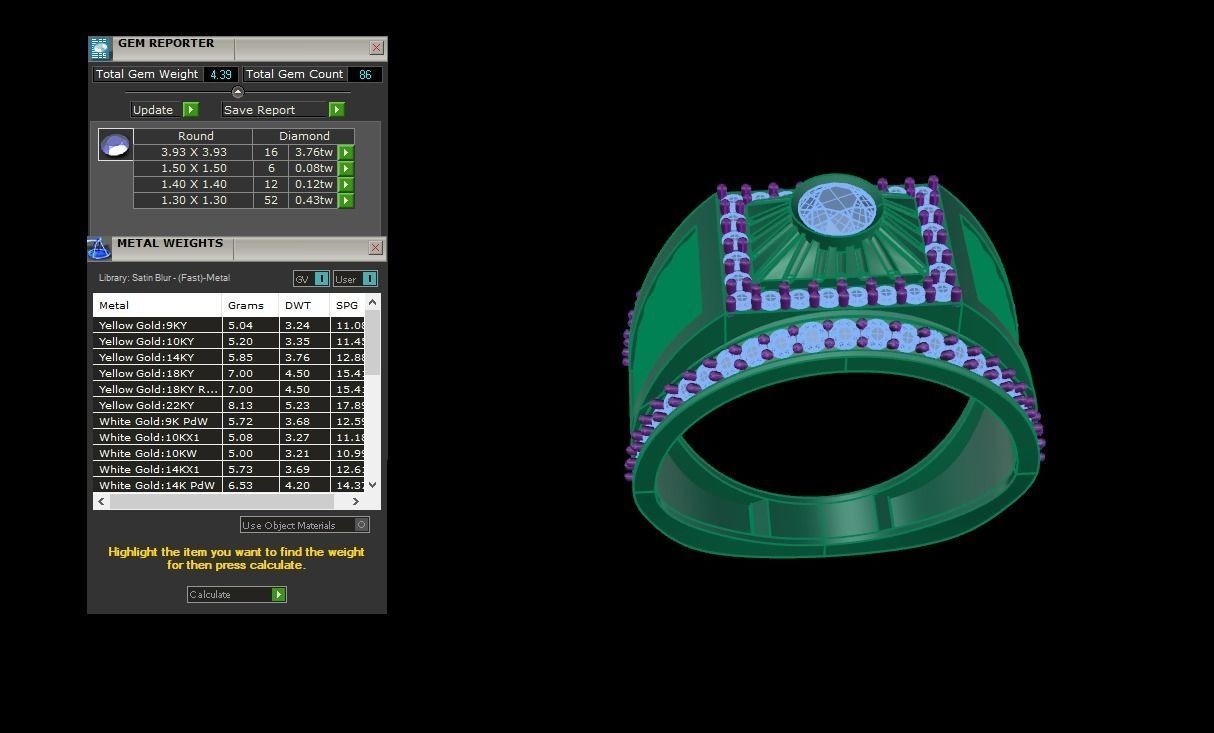
Task: Select the Yellow Gold:9KY row
Action: point(230,325)
